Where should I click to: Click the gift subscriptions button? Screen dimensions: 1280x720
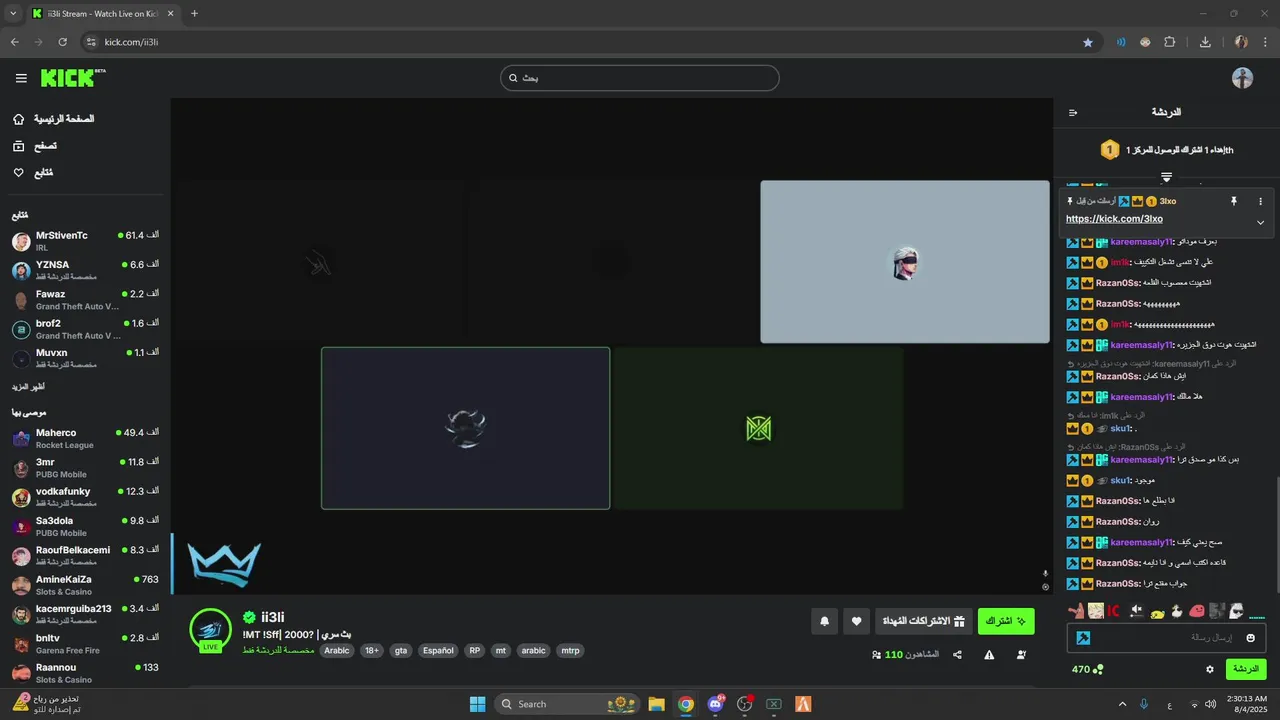click(923, 621)
